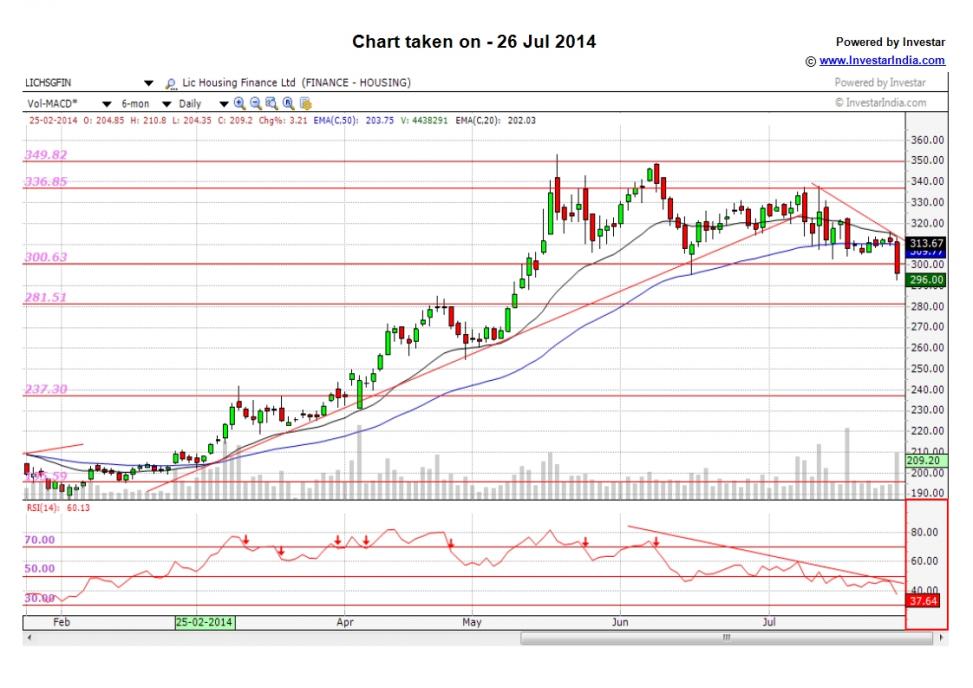Click the horizontal scrollbar right arrow

tap(942, 638)
